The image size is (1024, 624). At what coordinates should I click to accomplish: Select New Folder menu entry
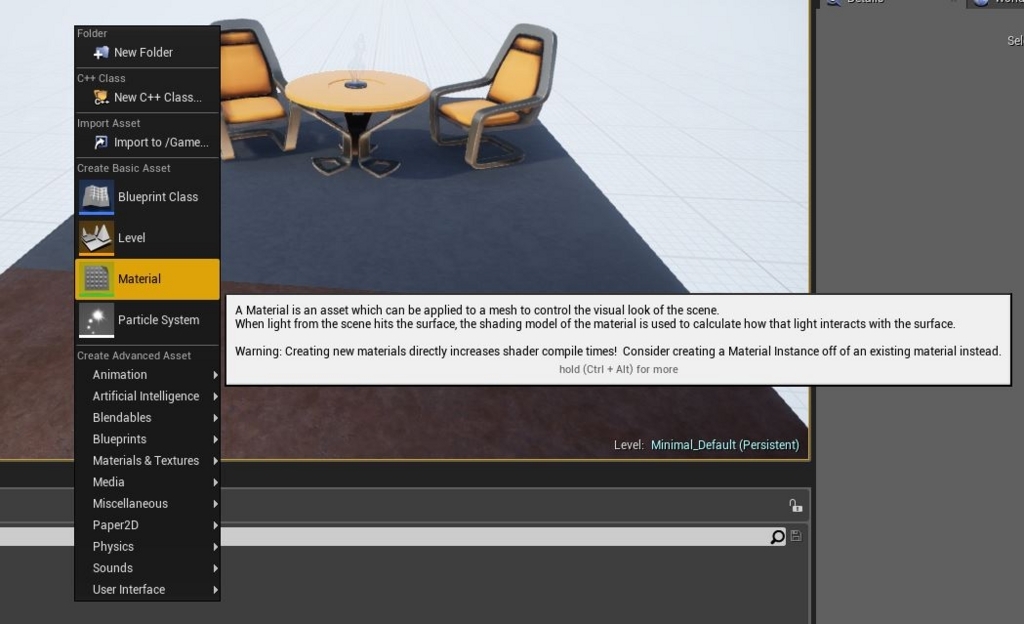pyautogui.click(x=147, y=52)
